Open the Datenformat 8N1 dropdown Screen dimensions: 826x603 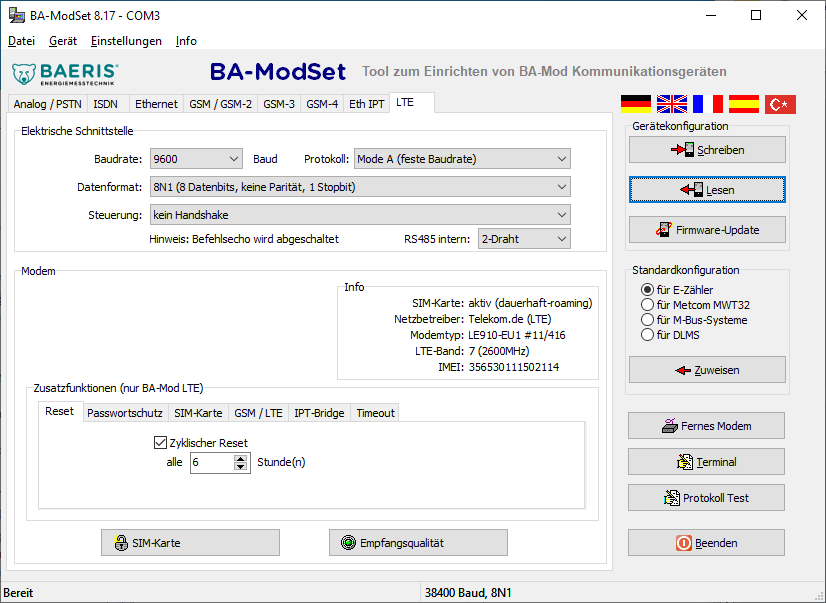click(360, 187)
